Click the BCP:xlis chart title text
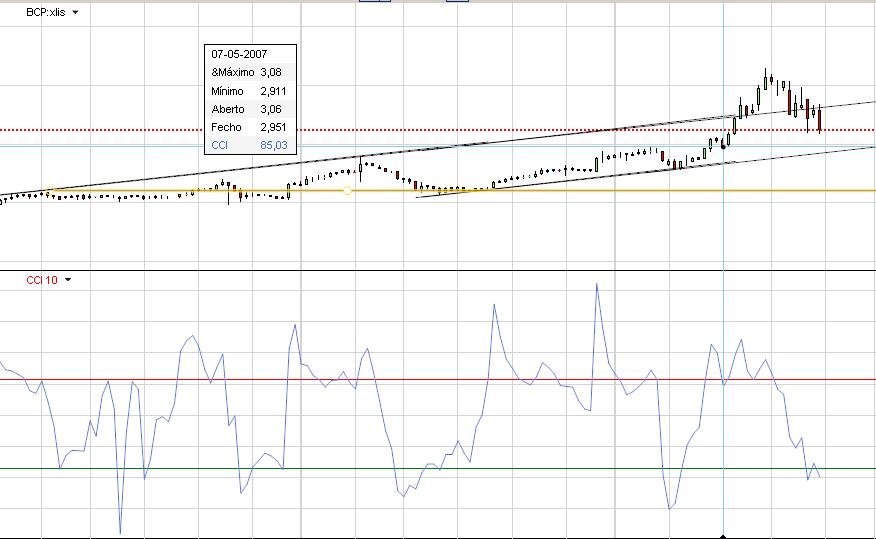Image resolution: width=876 pixels, height=539 pixels. click(46, 12)
